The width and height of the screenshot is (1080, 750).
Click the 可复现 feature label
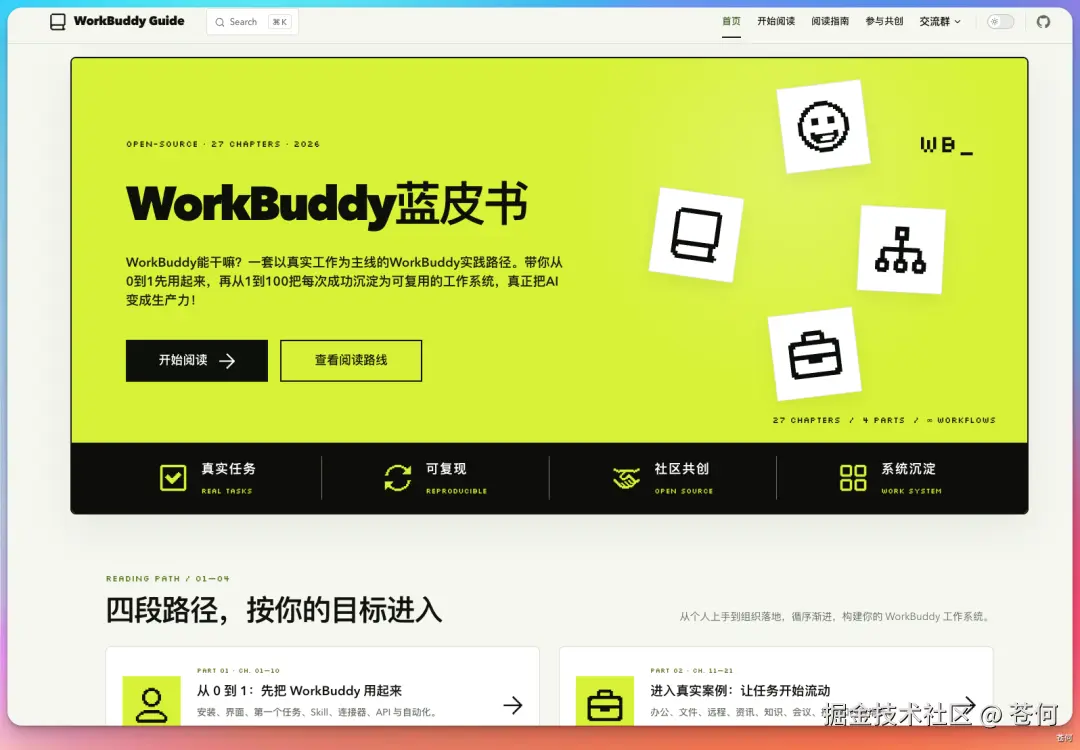tap(446, 469)
